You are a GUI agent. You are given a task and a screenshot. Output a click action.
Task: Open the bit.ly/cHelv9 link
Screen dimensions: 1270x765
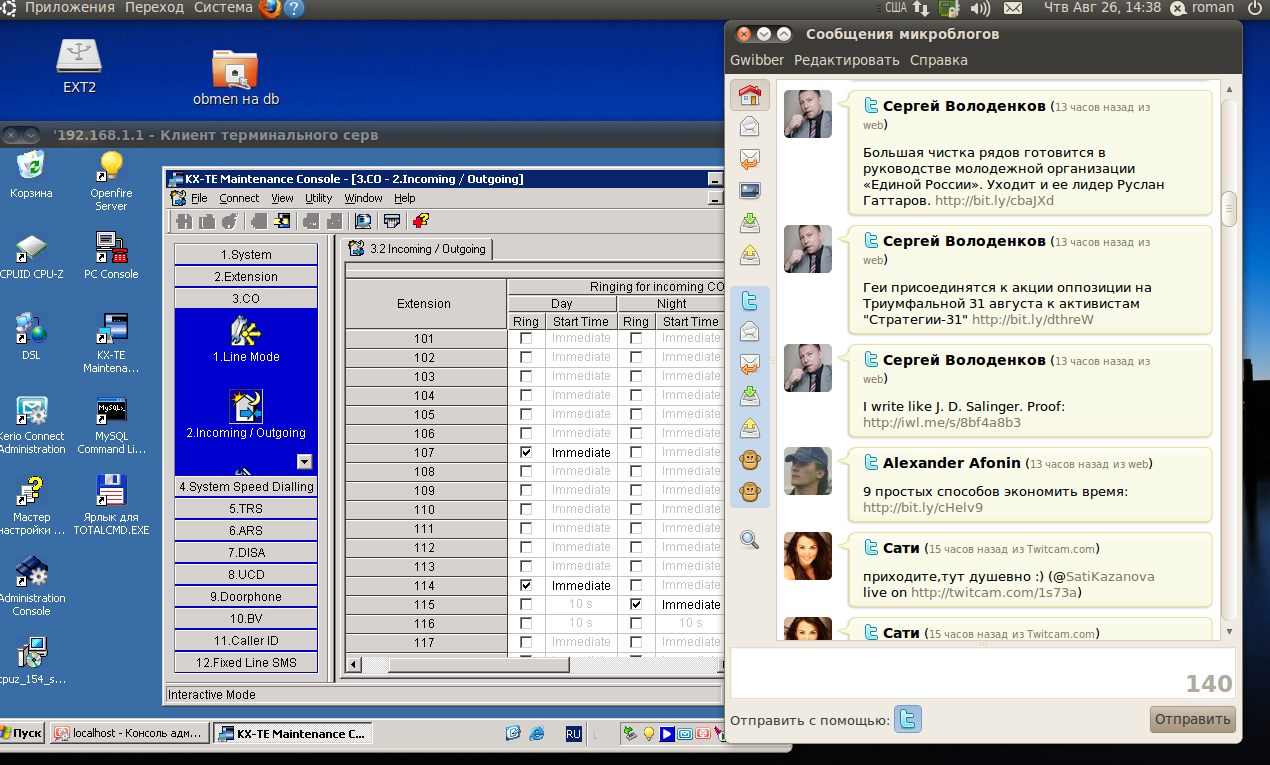[x=922, y=507]
